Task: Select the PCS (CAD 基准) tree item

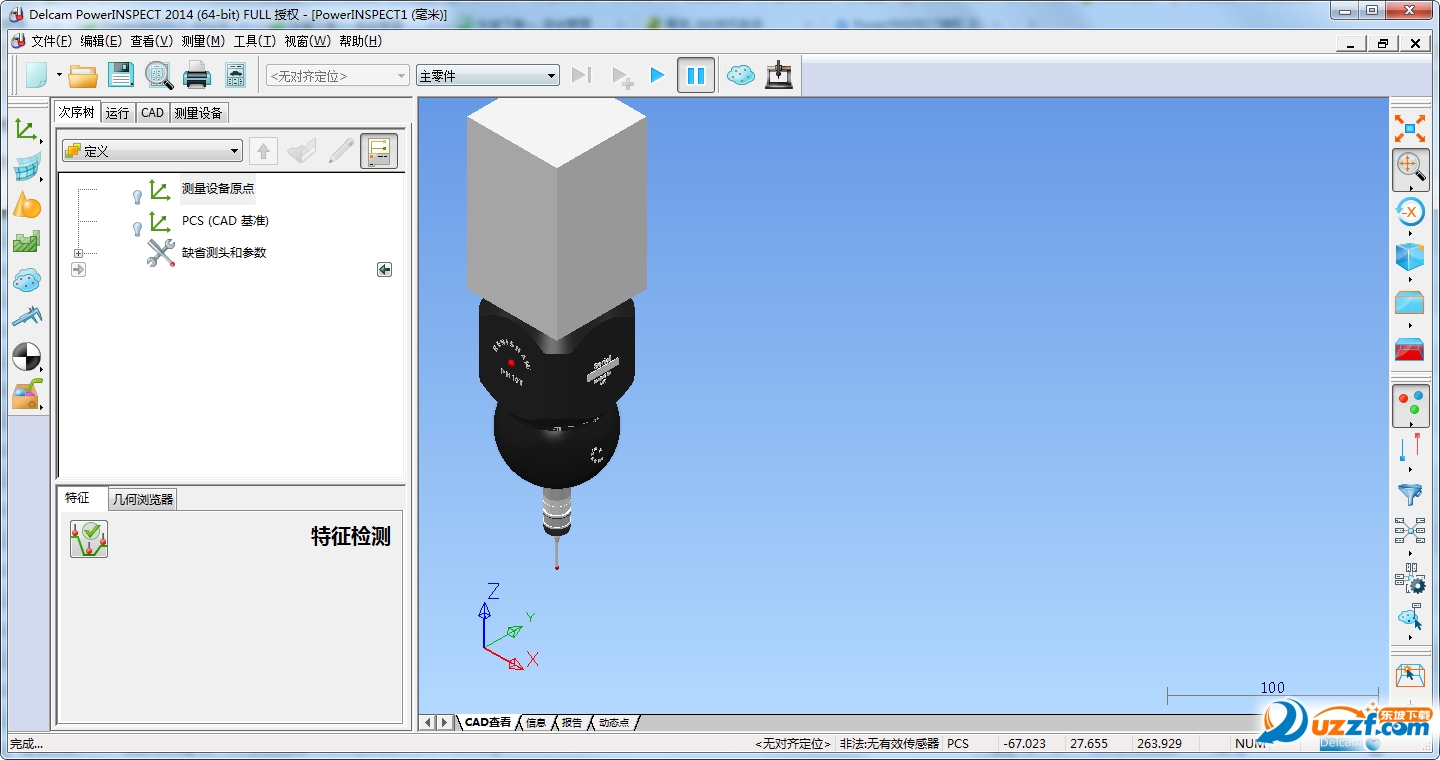Action: point(225,220)
